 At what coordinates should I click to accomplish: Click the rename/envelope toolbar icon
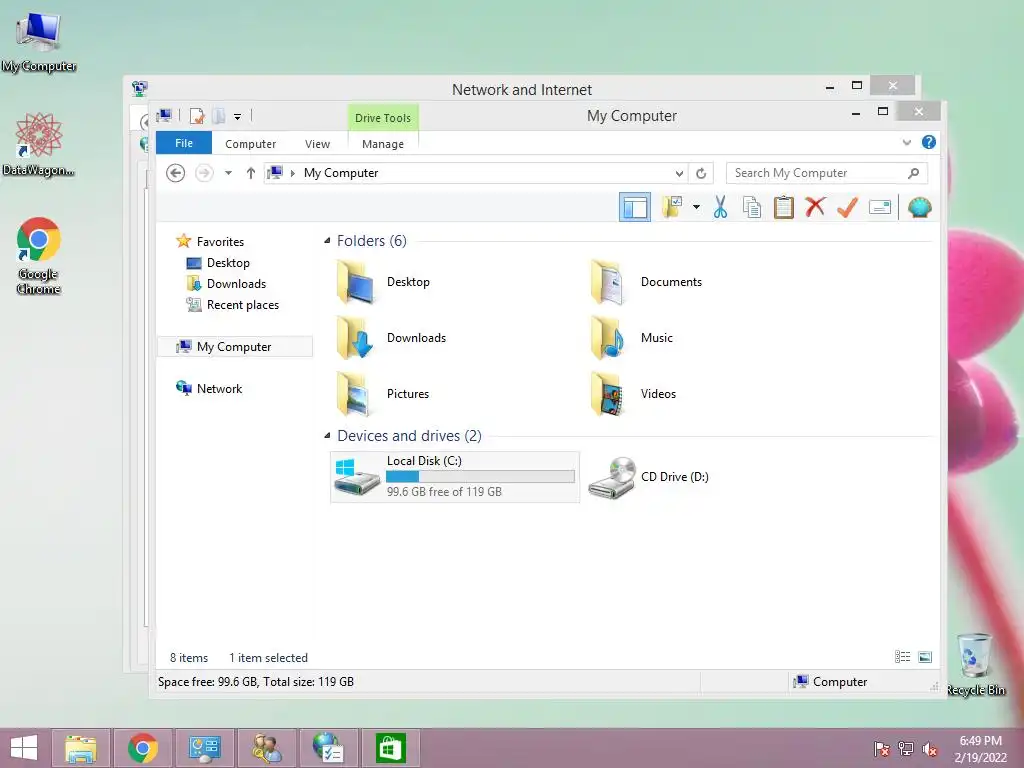(x=880, y=208)
